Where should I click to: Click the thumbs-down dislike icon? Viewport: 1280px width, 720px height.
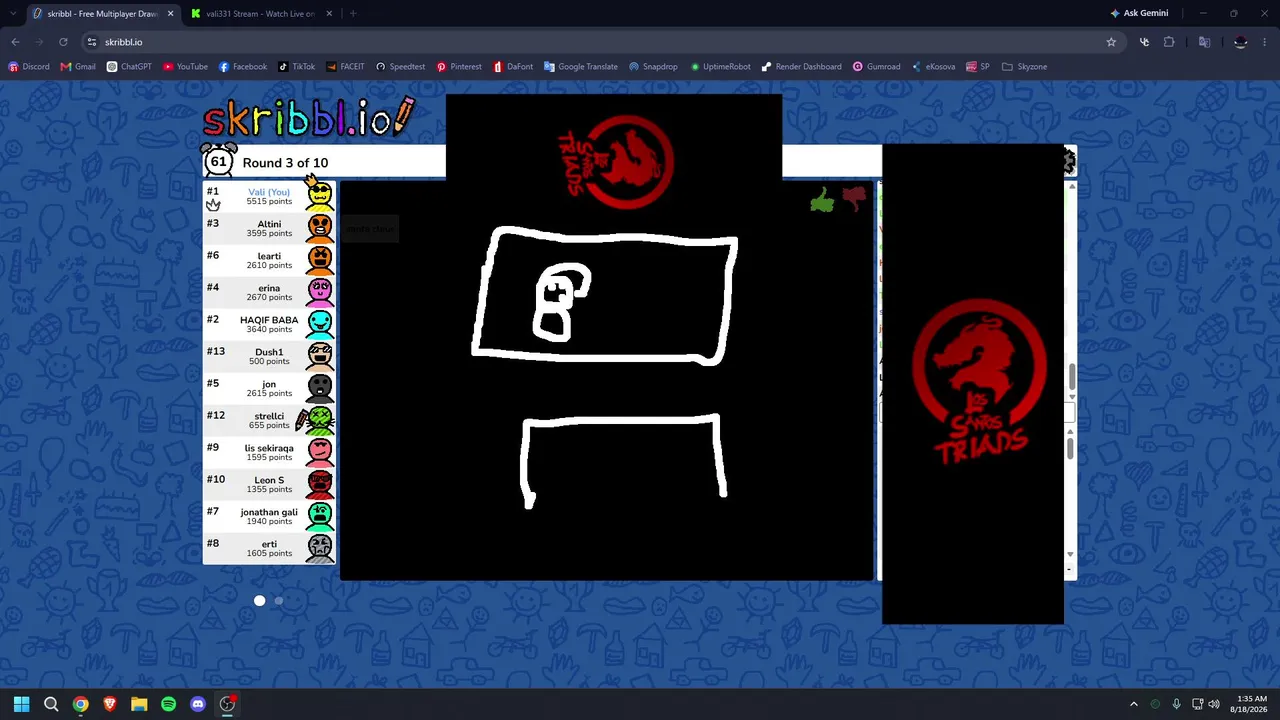854,199
